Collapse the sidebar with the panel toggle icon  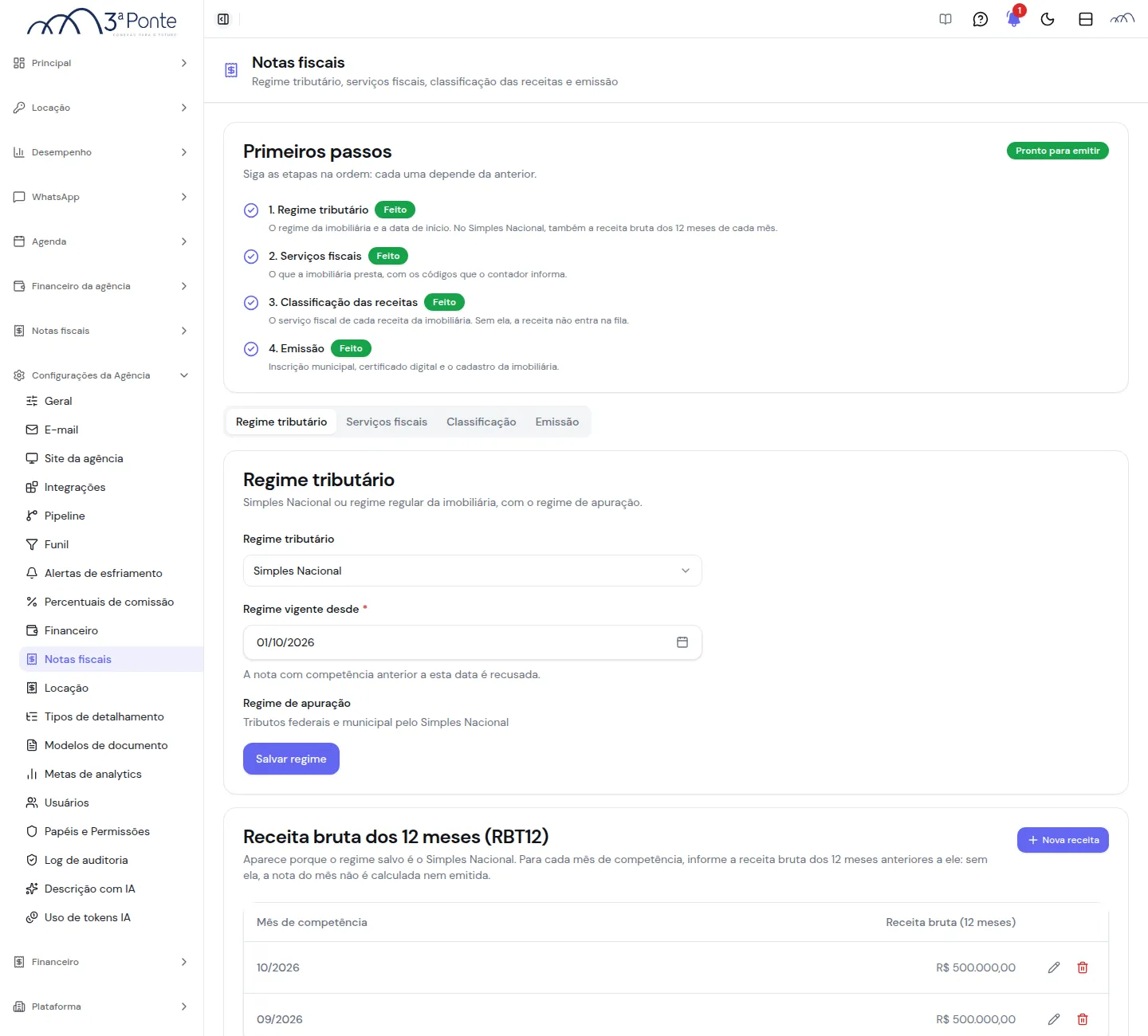[223, 19]
